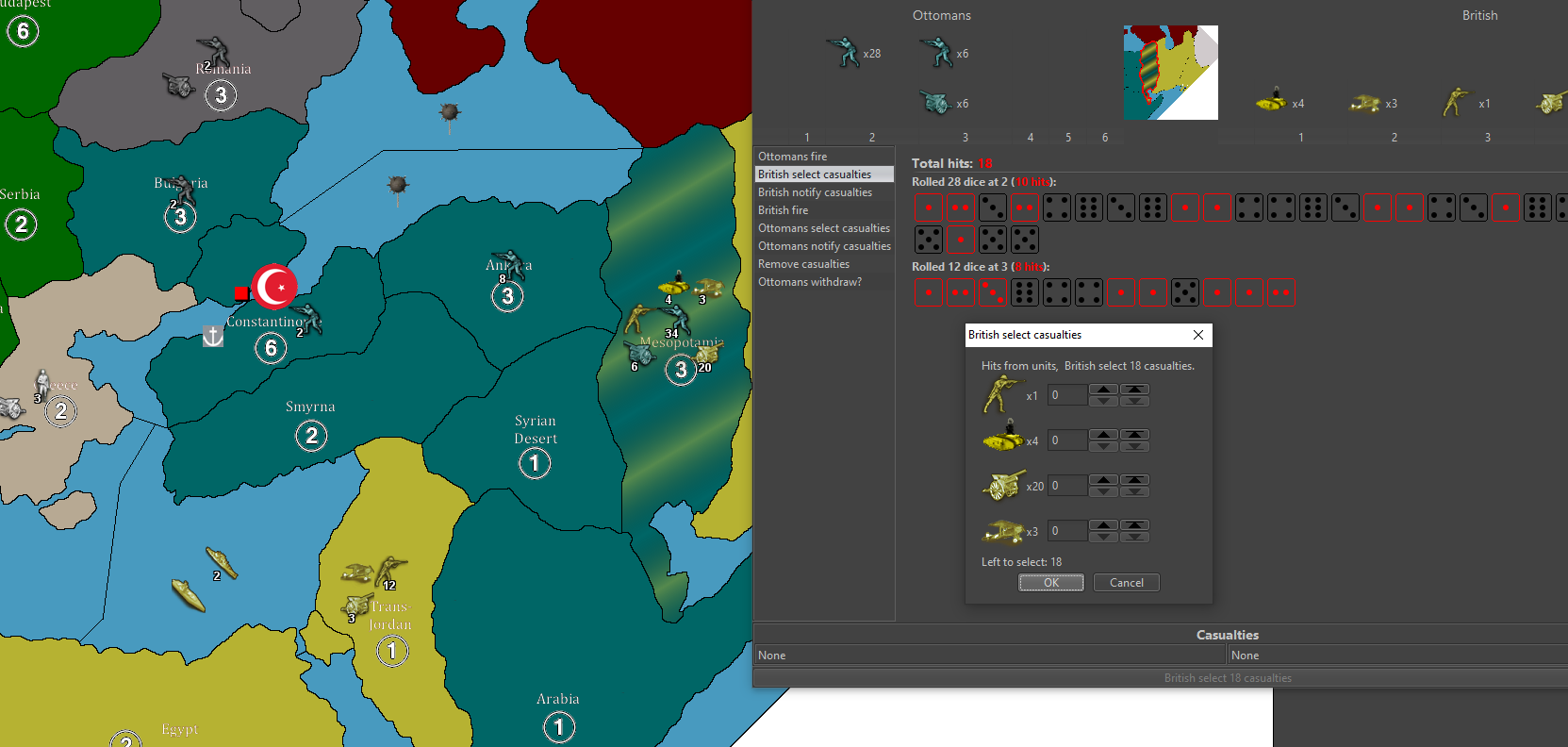Select fighter plane unit icon in casualties dialog
This screenshot has width=1568, height=747.
point(1003,531)
